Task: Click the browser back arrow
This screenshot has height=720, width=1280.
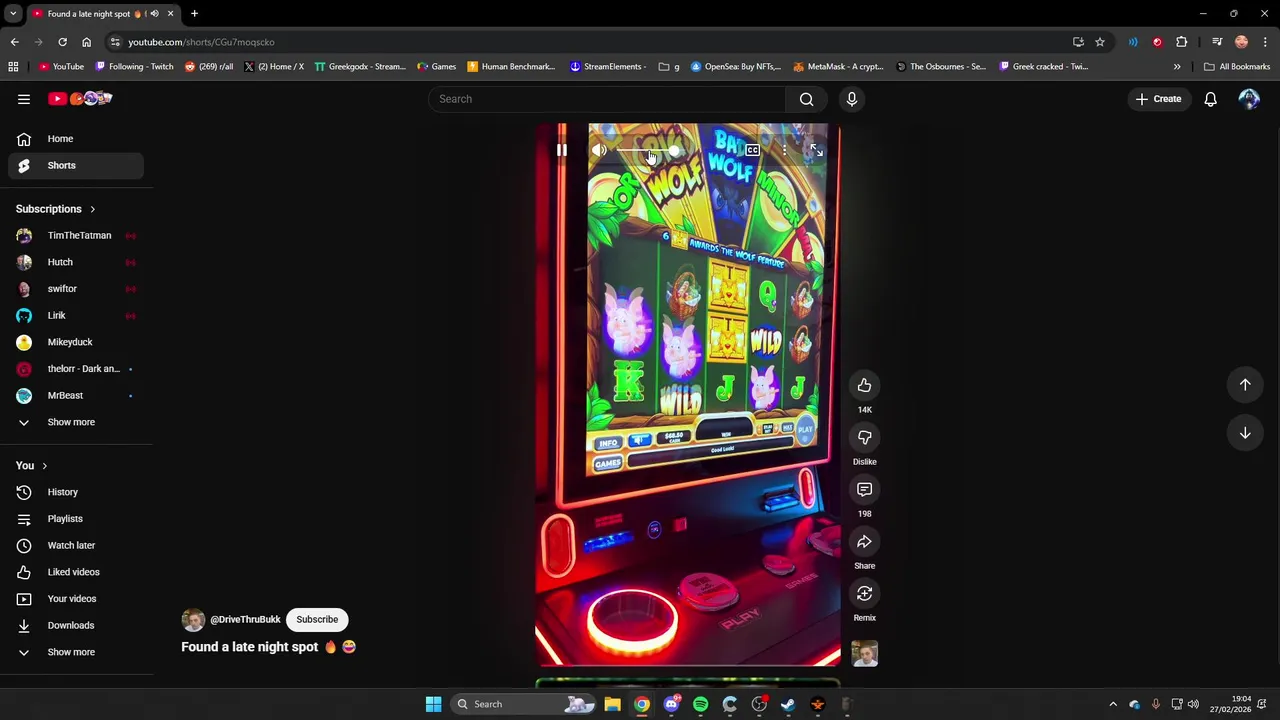Action: (15, 42)
